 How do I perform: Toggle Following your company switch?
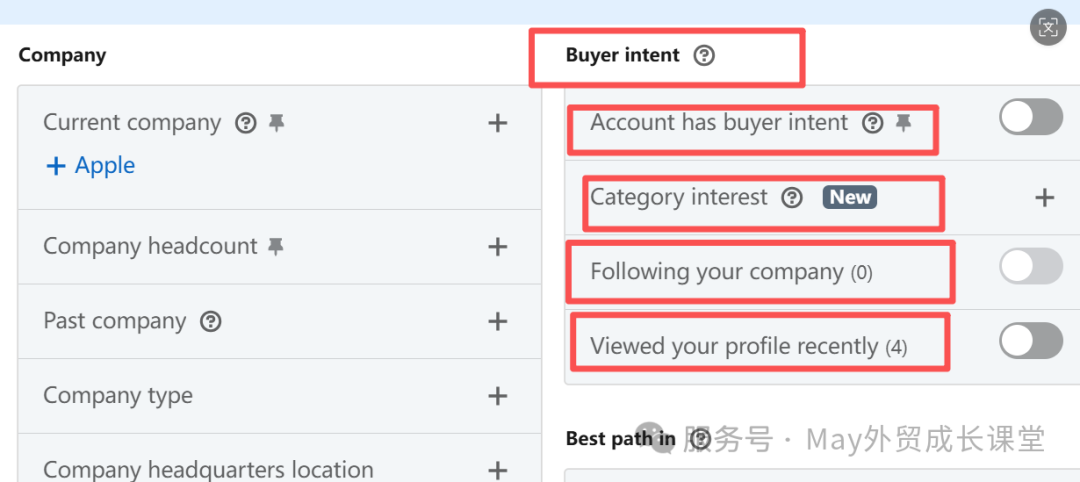pos(1031,266)
